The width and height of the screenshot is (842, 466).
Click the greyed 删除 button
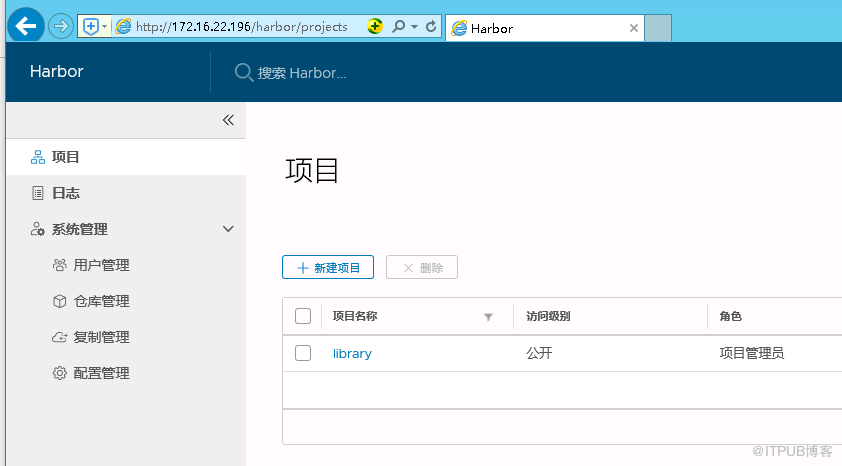point(422,267)
